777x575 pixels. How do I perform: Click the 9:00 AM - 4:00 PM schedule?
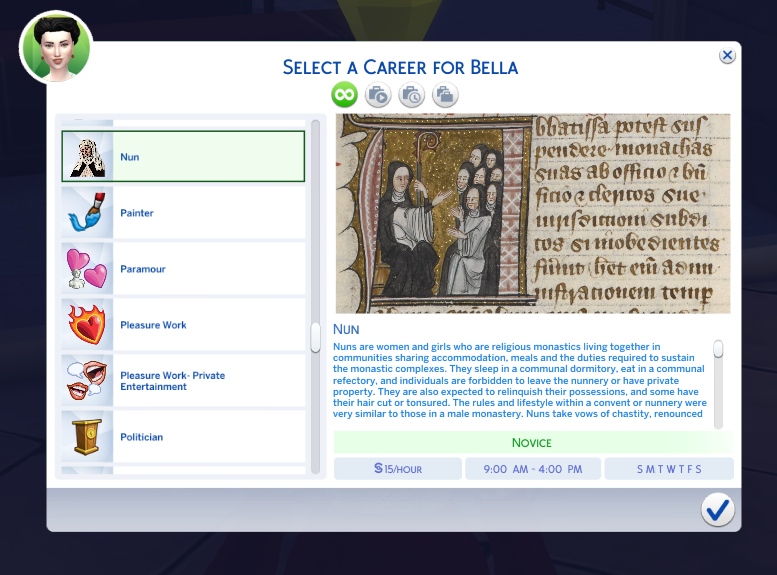pos(533,469)
